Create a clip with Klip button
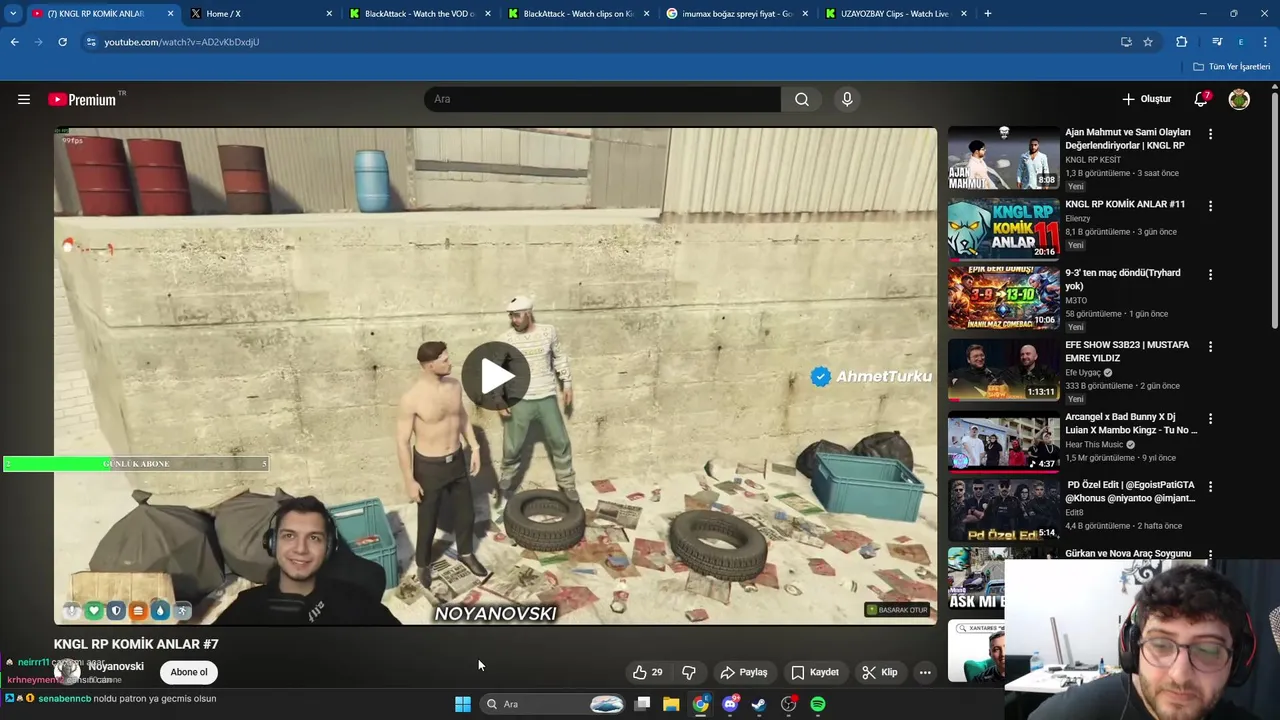 click(x=880, y=672)
